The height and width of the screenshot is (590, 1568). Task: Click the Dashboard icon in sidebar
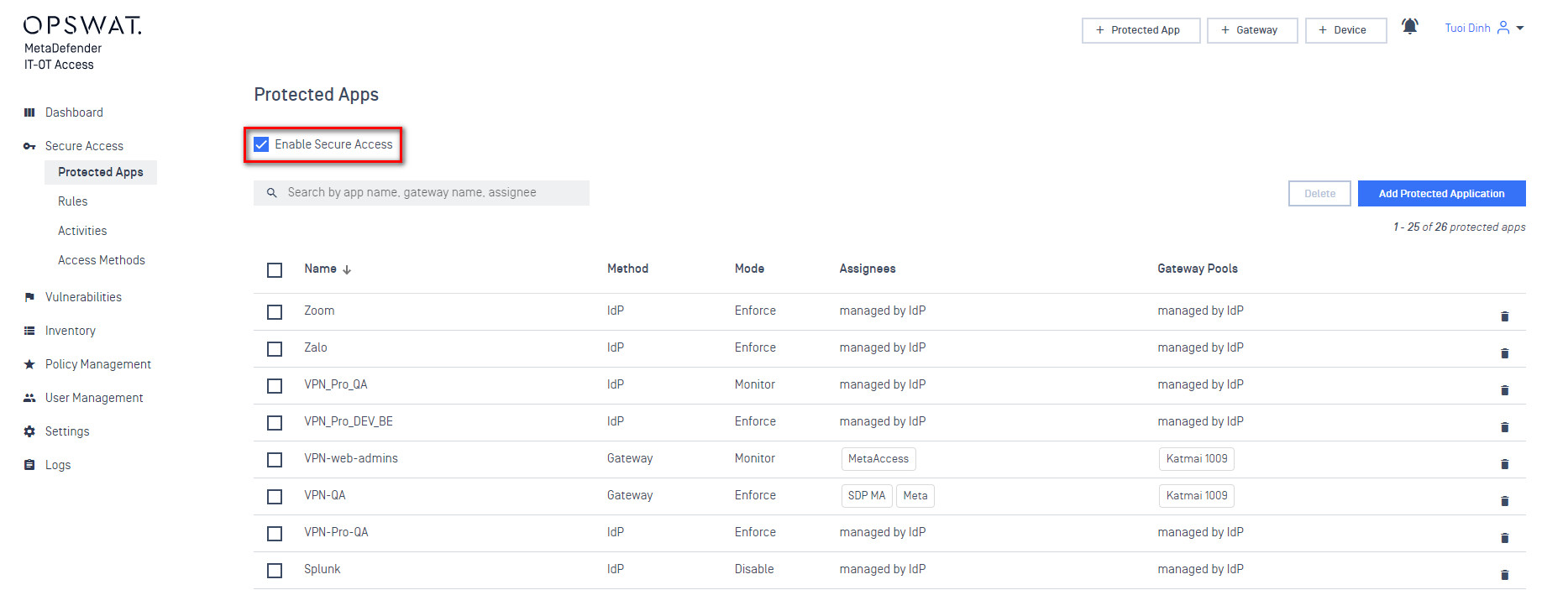(29, 112)
